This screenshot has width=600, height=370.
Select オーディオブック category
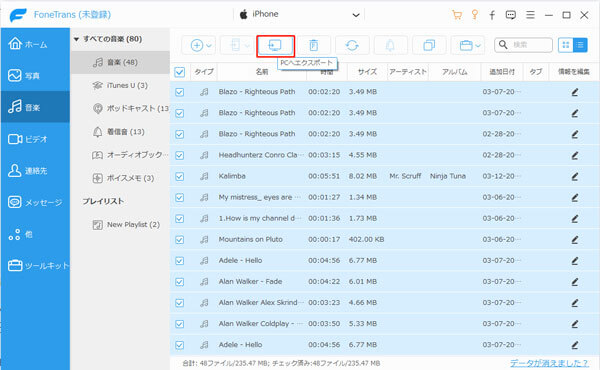pyautogui.click(x=120, y=155)
